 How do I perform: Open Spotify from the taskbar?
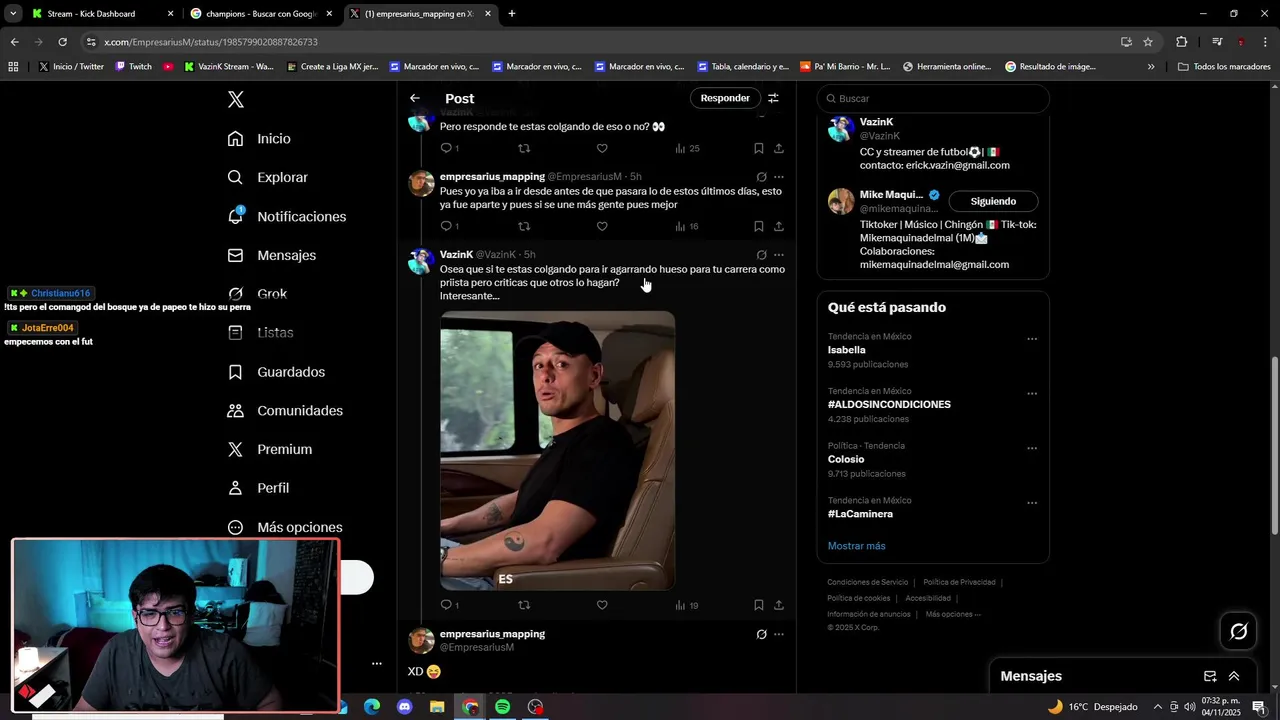502,707
